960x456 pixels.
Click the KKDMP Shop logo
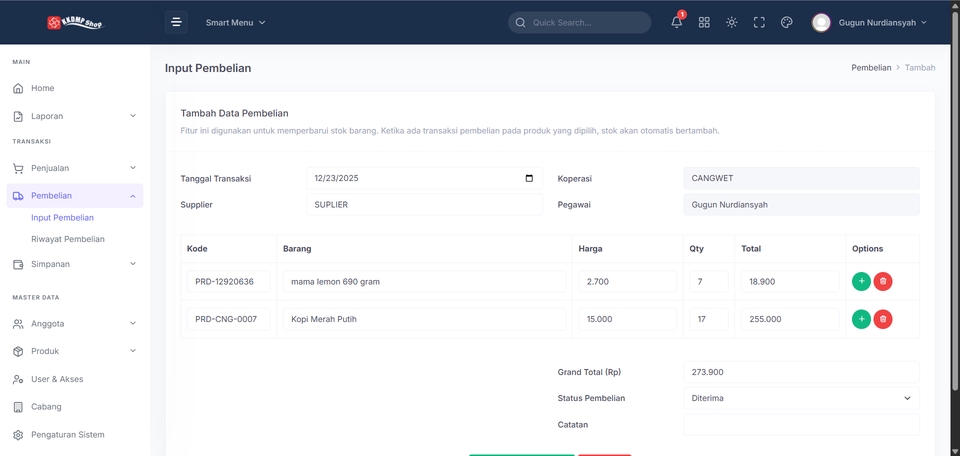tap(75, 23)
